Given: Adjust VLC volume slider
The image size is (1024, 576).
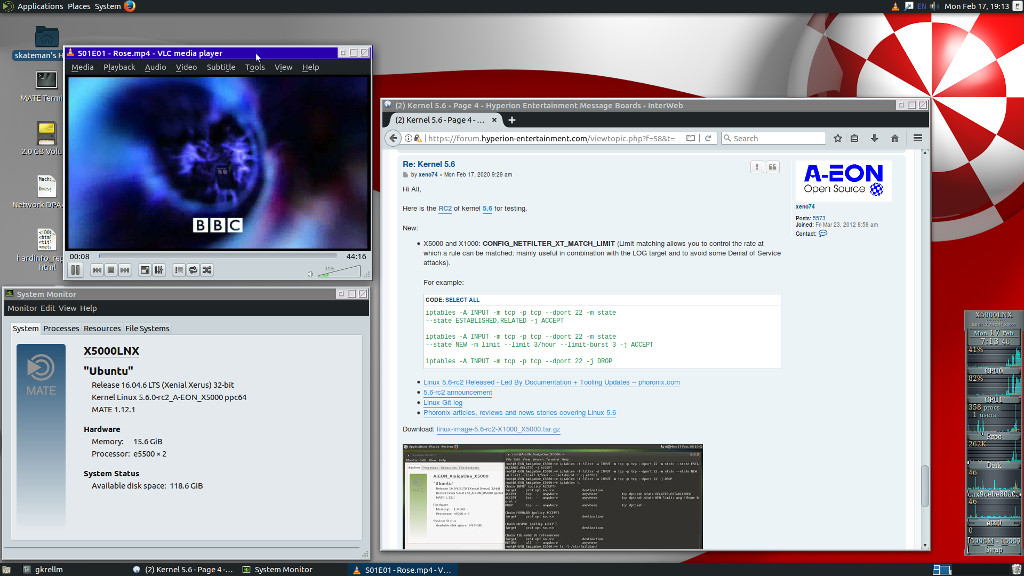Looking at the screenshot, I should pyautogui.click(x=339, y=271).
